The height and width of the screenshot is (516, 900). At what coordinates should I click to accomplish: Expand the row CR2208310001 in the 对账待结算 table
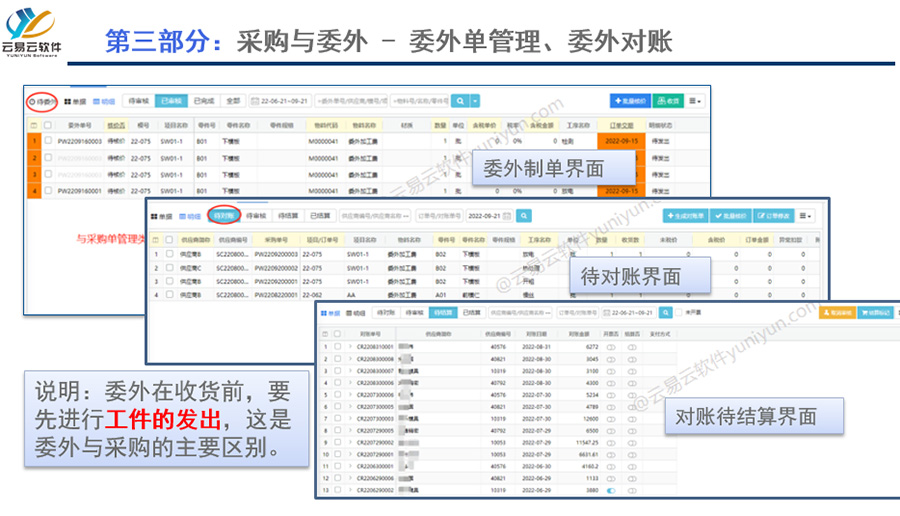(350, 347)
